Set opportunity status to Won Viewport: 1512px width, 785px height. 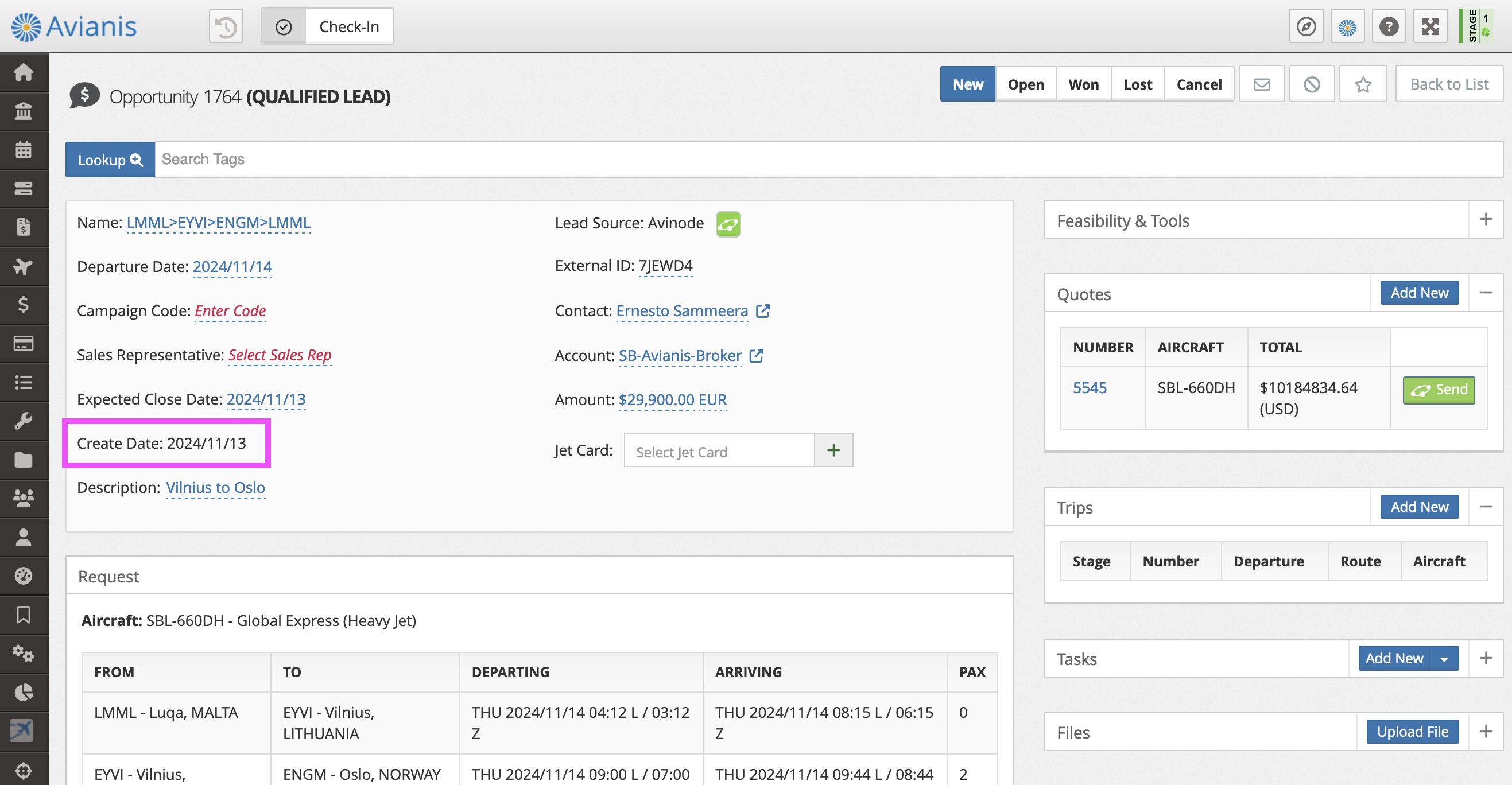pos(1083,84)
